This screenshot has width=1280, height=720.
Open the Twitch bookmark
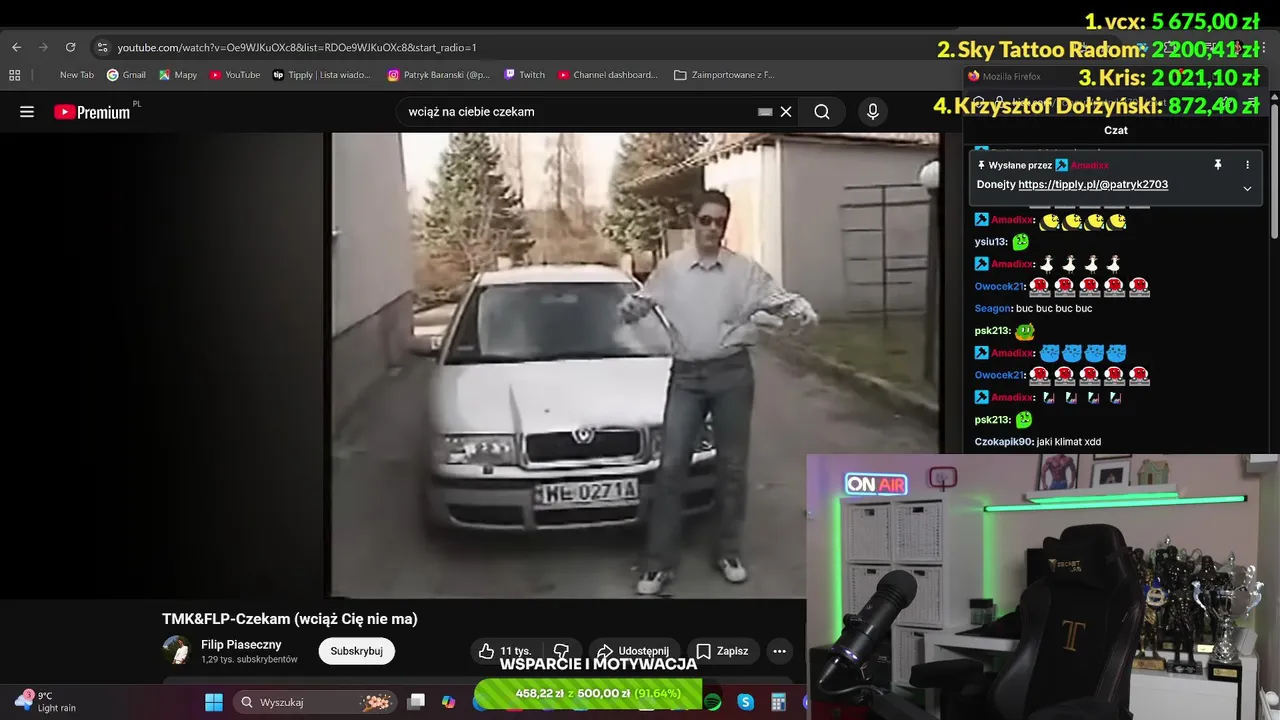pyautogui.click(x=525, y=75)
